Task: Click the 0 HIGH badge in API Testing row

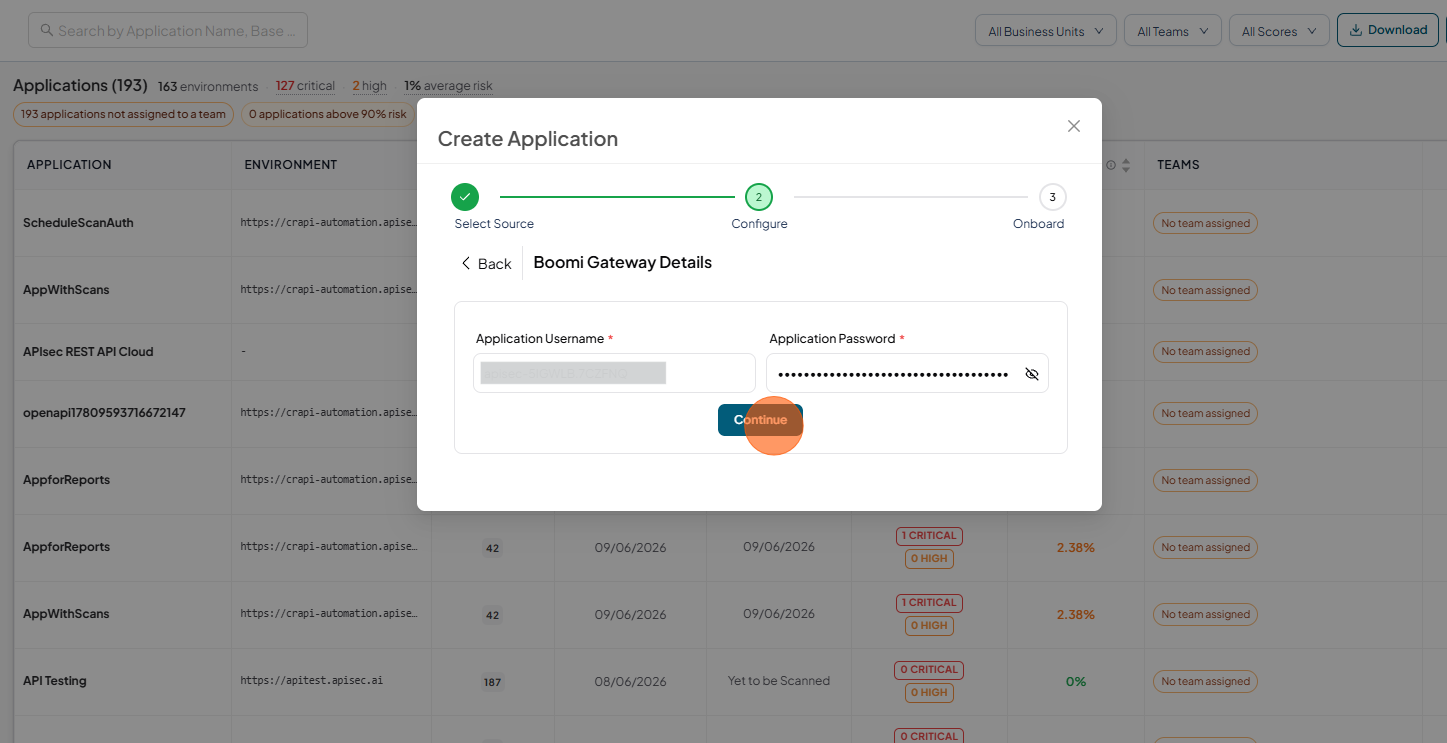Action: click(x=929, y=693)
